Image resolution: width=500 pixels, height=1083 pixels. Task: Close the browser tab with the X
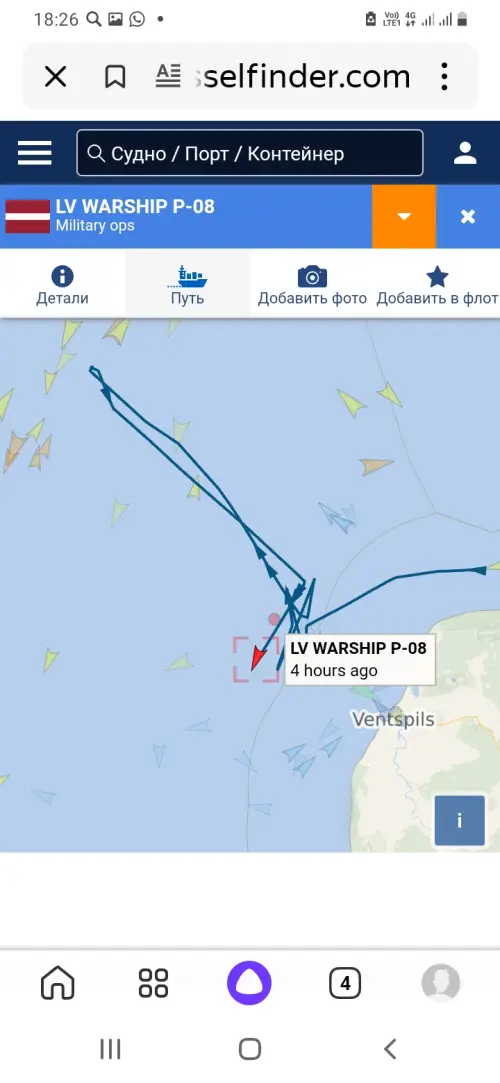click(x=55, y=77)
